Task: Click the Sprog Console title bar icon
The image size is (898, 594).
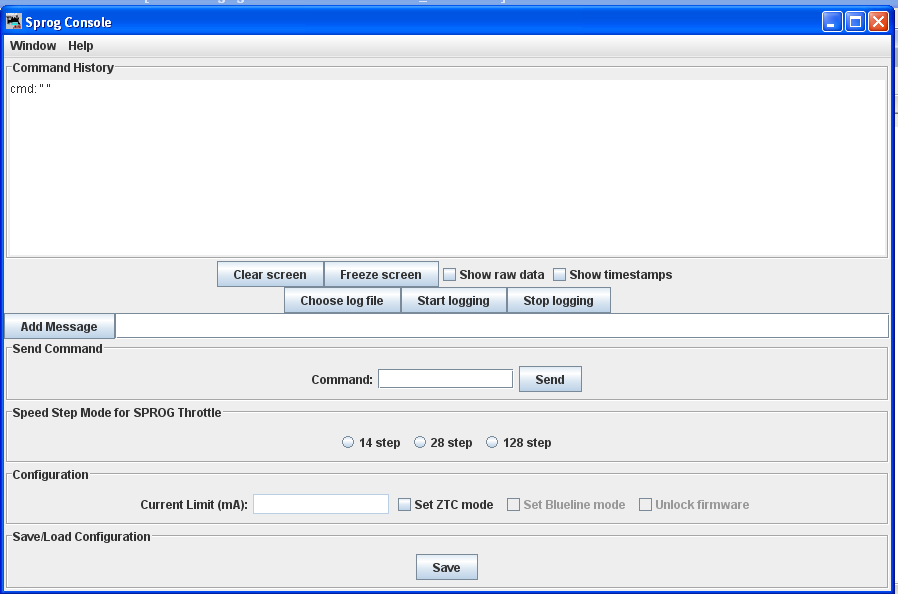Action: coord(14,22)
